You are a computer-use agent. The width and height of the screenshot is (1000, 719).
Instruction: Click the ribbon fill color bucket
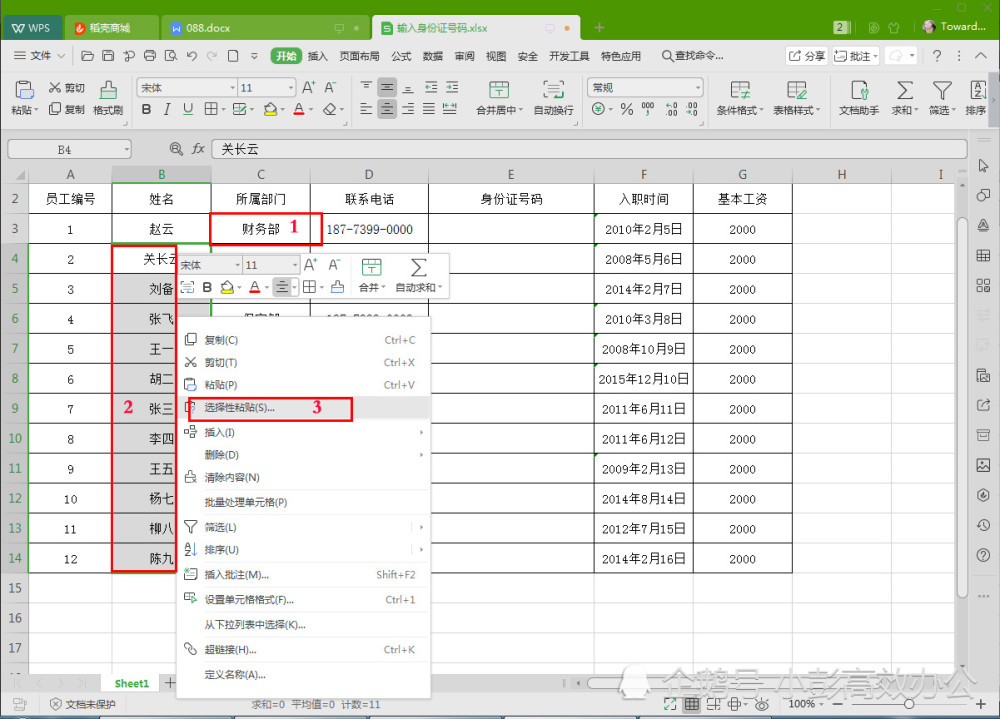click(270, 109)
